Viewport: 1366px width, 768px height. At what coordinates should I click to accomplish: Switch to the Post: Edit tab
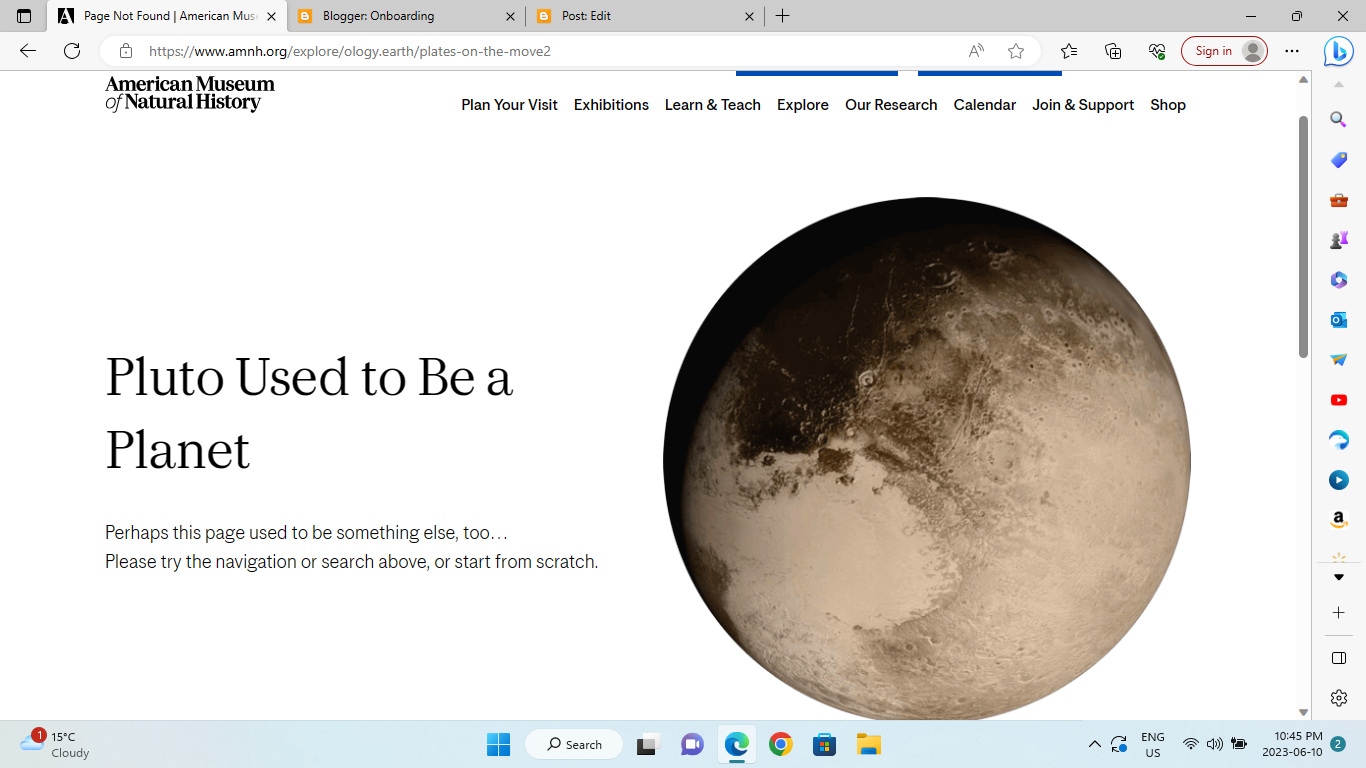(645, 16)
